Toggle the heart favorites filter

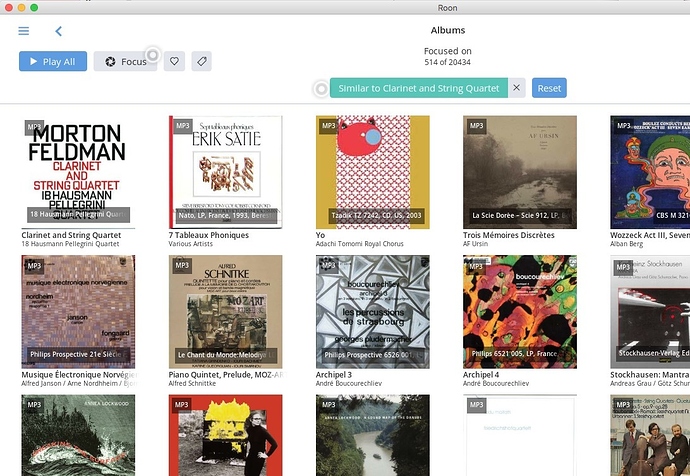[x=174, y=61]
